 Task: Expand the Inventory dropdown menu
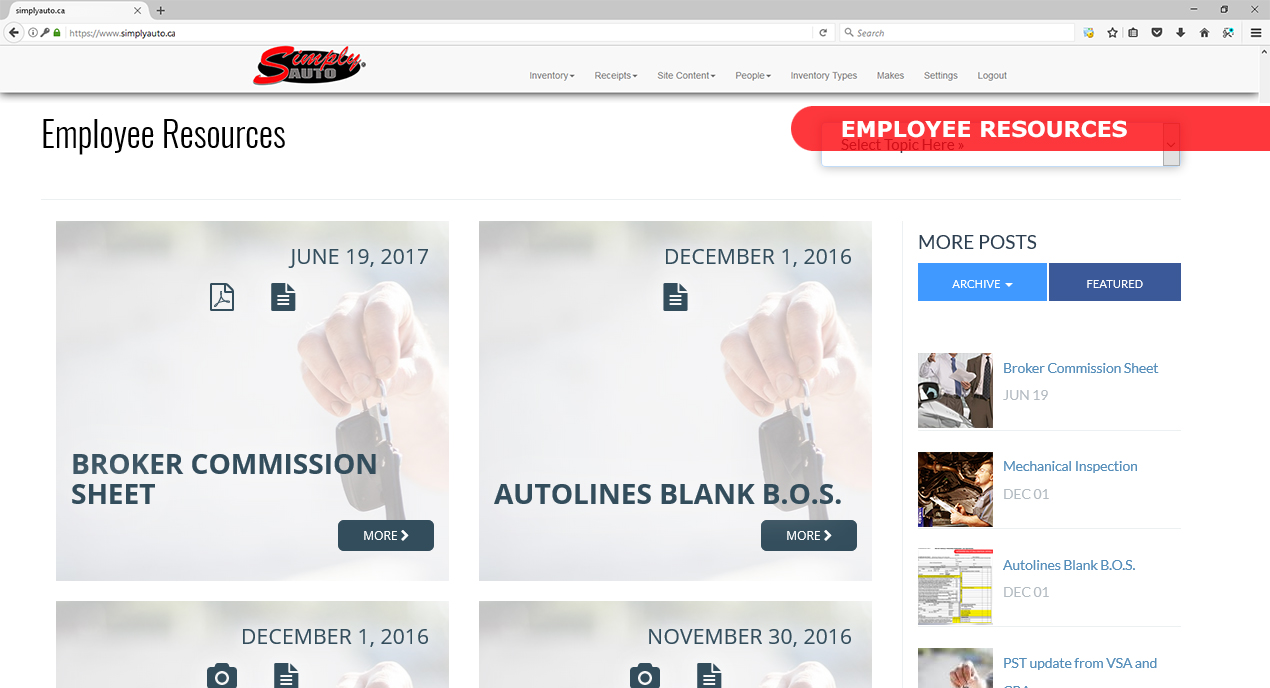pyautogui.click(x=552, y=76)
